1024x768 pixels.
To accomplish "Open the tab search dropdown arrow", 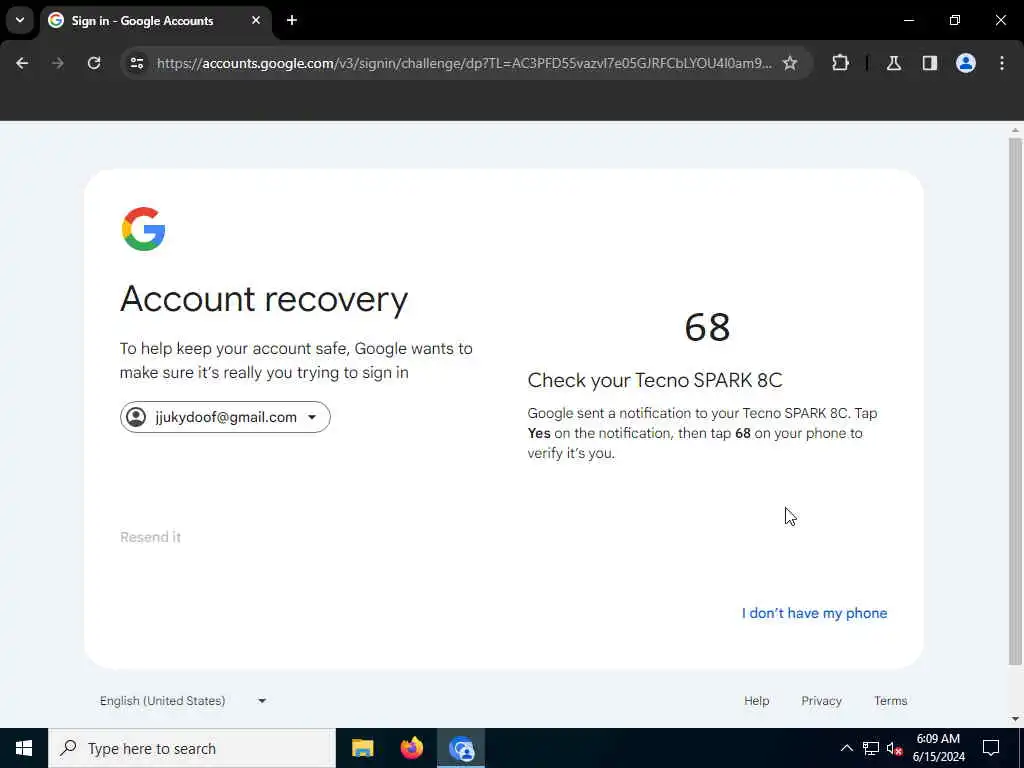I will pyautogui.click(x=20, y=20).
